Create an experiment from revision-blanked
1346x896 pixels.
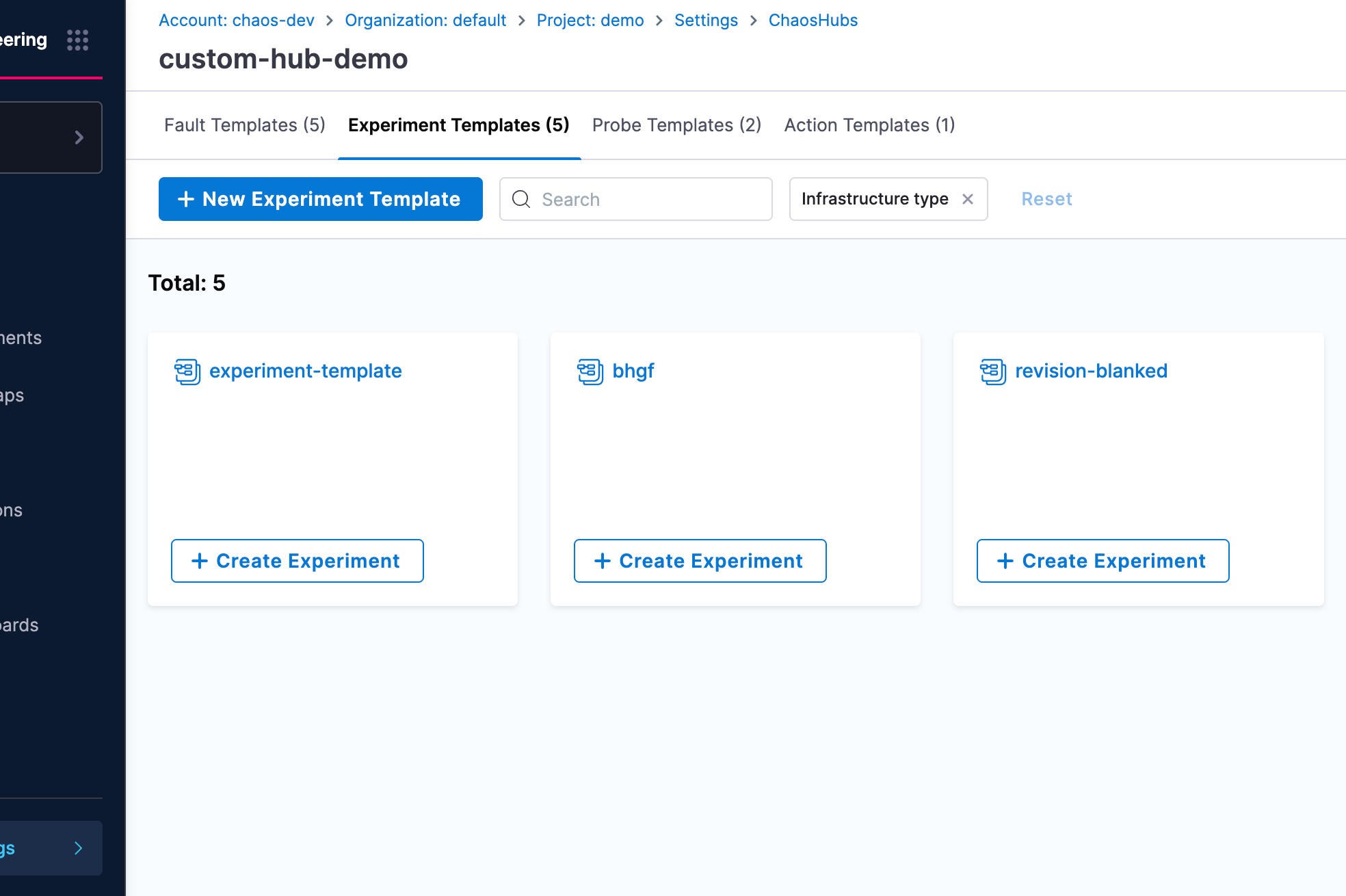pos(1102,560)
